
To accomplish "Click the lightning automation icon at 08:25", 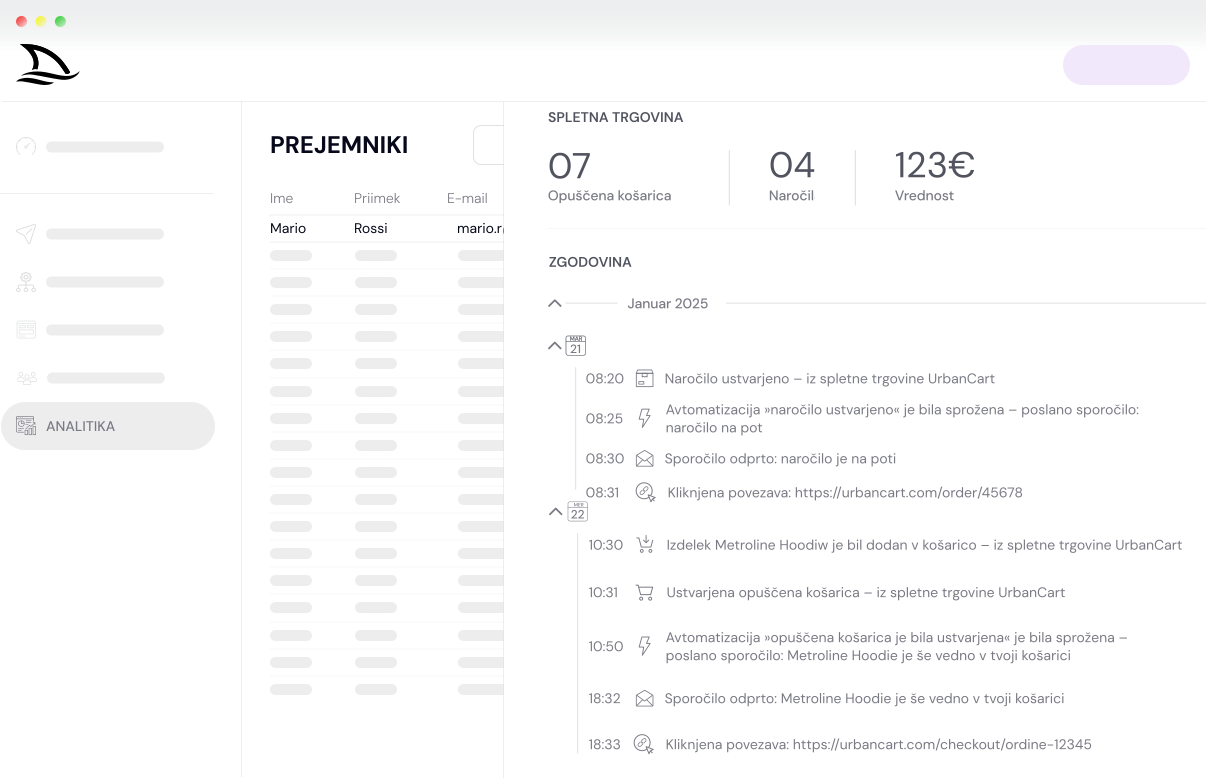I will click(645, 418).
